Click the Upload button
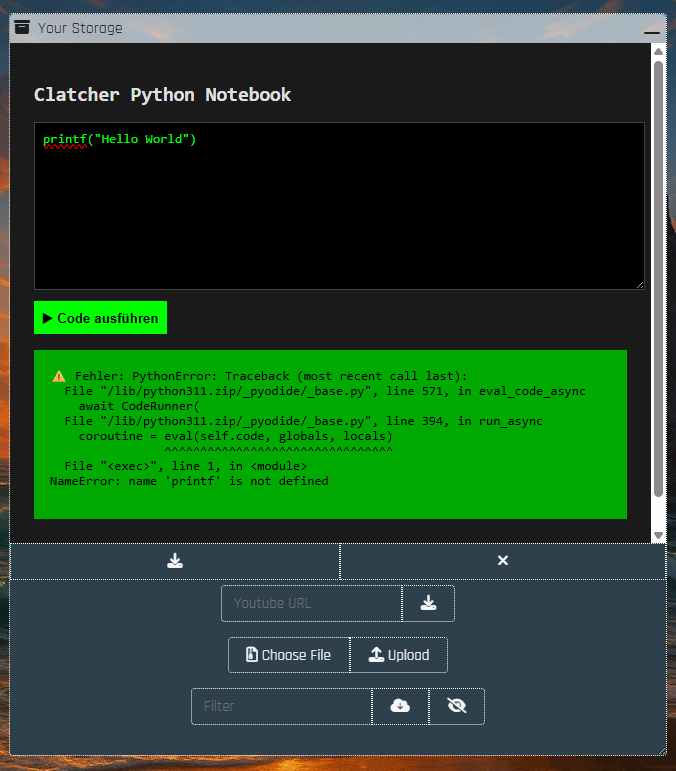This screenshot has height=771, width=676. 399,655
